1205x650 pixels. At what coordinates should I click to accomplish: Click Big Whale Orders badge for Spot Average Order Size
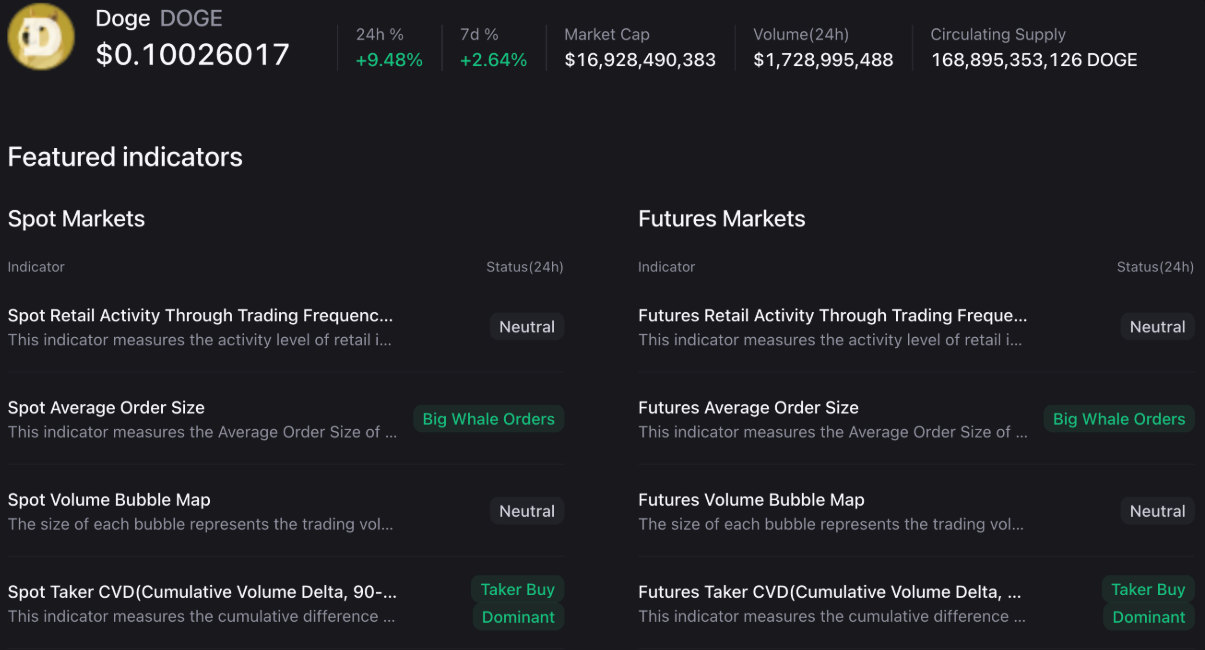click(488, 419)
